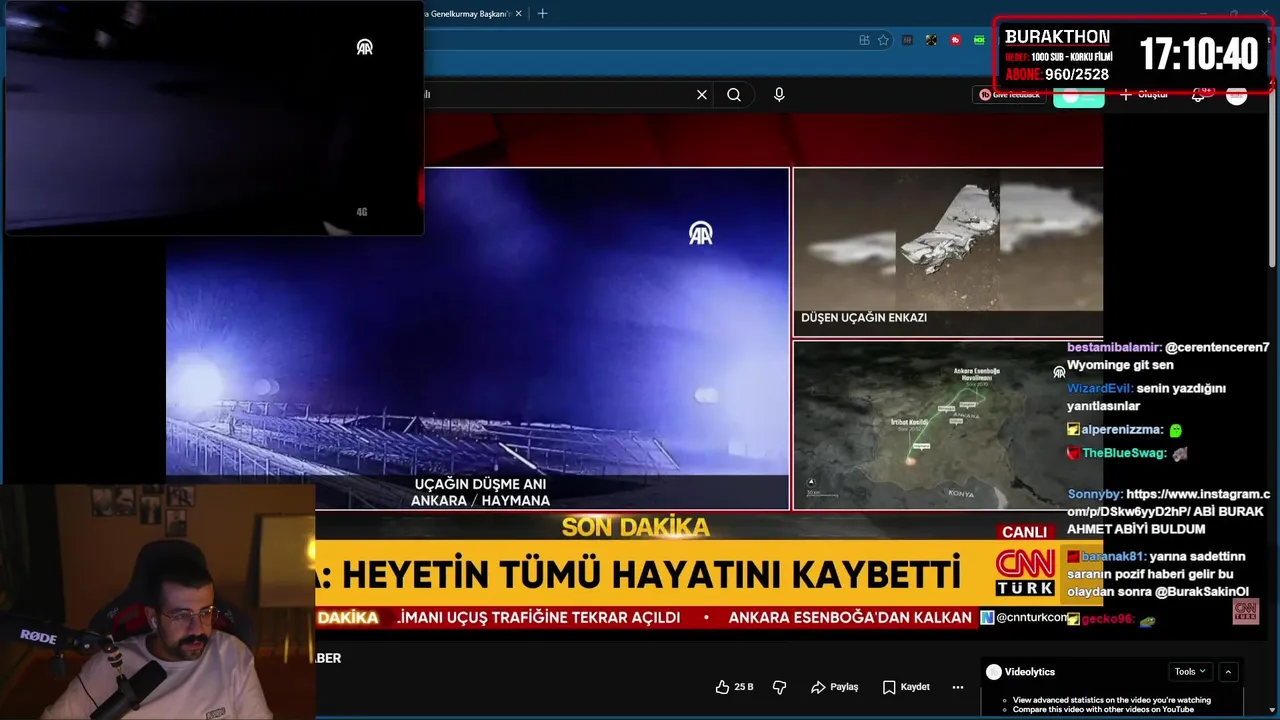Viewport: 1280px width, 720px height.
Task: Click the UÇAĞIN DÜŞME ANI video area
Action: 478,338
